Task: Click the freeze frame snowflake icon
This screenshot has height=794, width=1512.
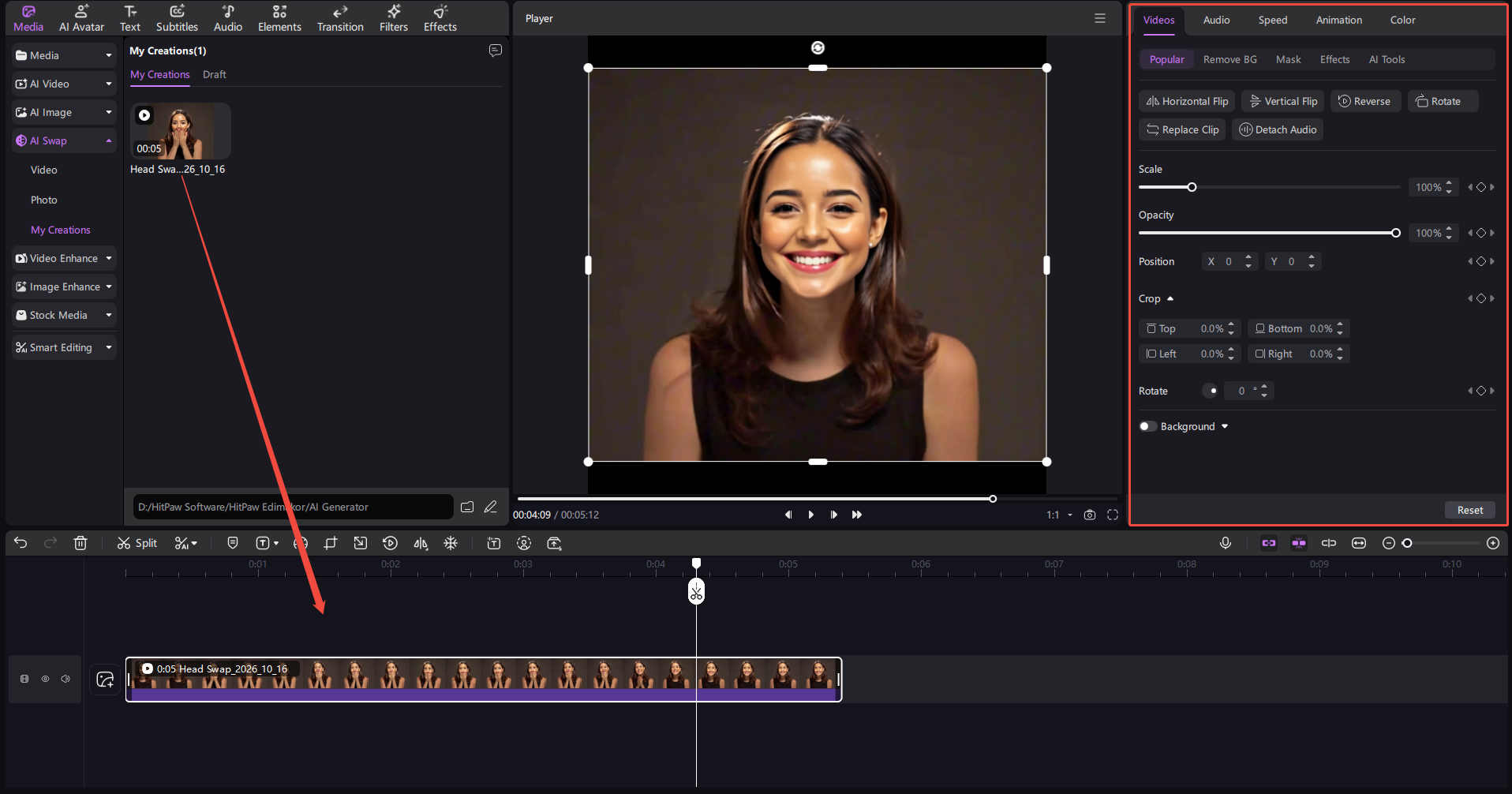Action: coord(451,543)
